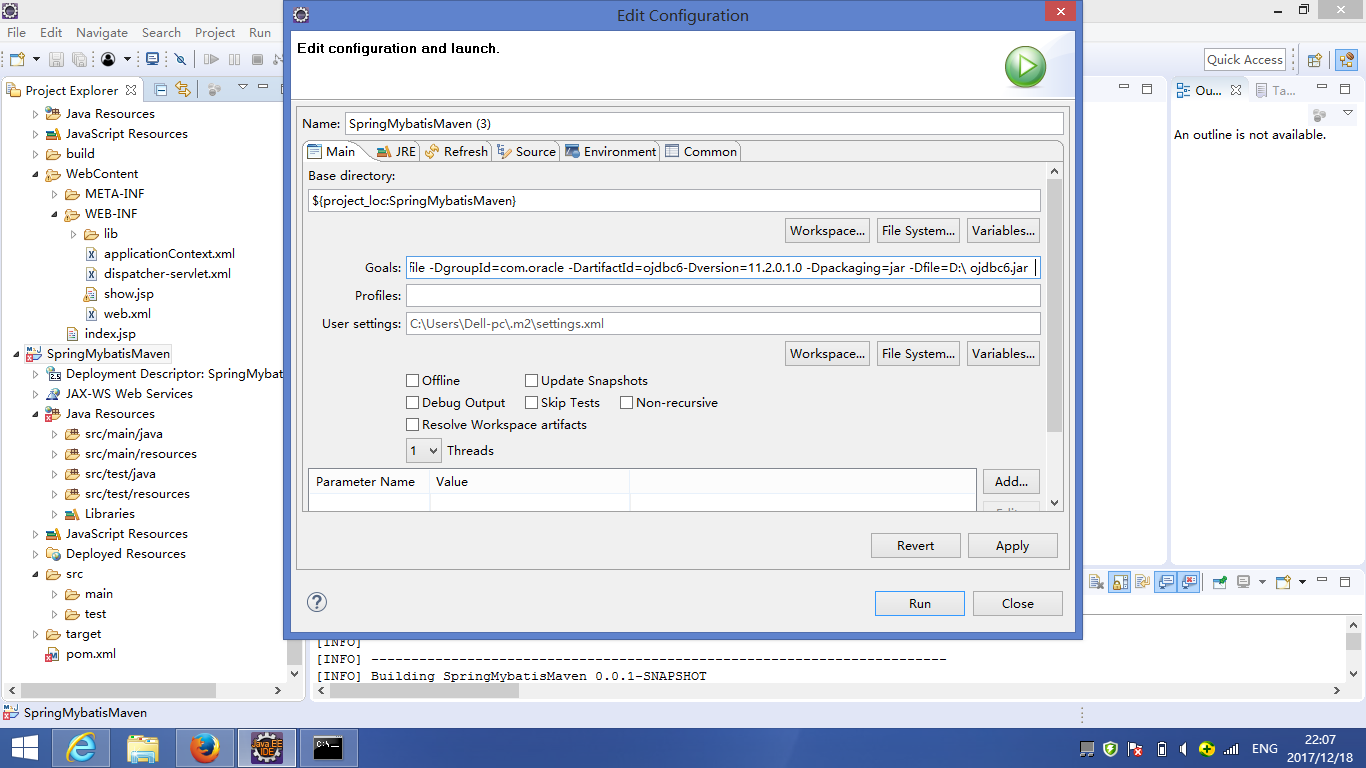This screenshot has height=768, width=1366.
Task: Collapse the WebContent folder
Action: click(x=36, y=174)
